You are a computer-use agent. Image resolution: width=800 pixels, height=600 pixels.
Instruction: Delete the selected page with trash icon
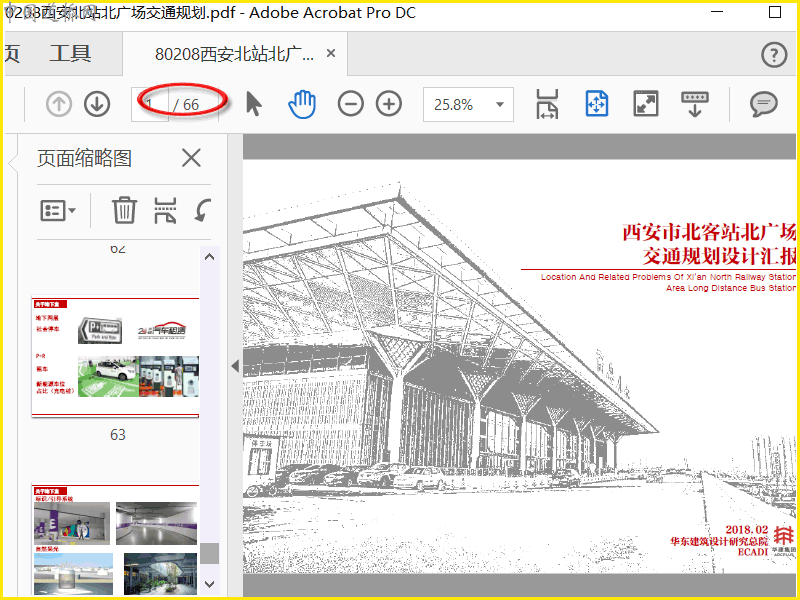pyautogui.click(x=124, y=210)
